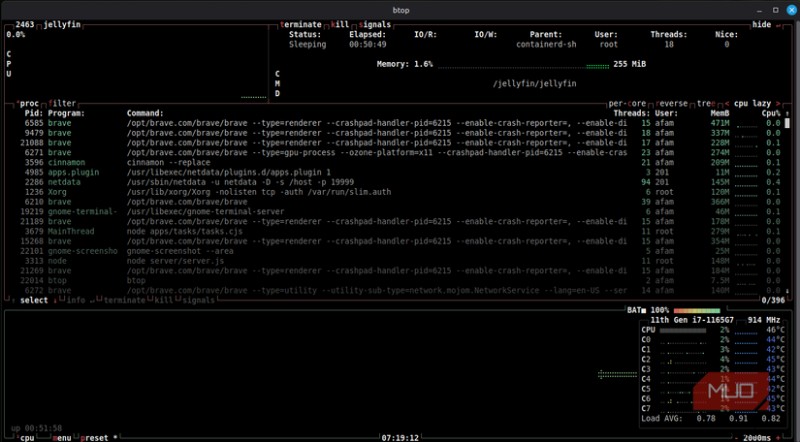Click the current sort label cpu lazy
The image size is (800, 442).
[x=752, y=103]
